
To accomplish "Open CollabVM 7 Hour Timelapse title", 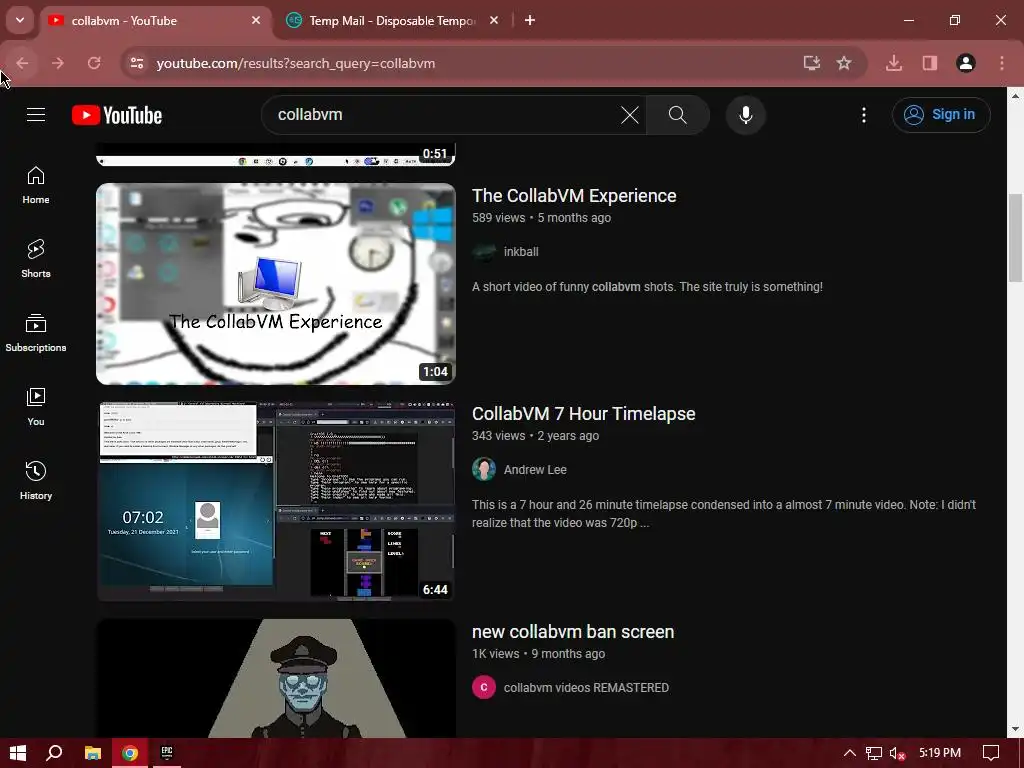I will click(583, 414).
